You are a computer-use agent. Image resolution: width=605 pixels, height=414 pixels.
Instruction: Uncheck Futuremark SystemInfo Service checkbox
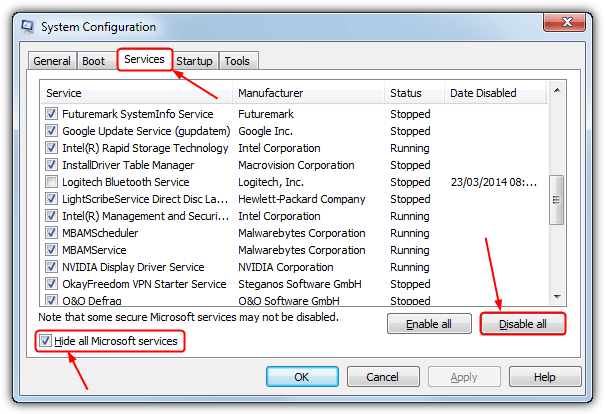pos(51,114)
